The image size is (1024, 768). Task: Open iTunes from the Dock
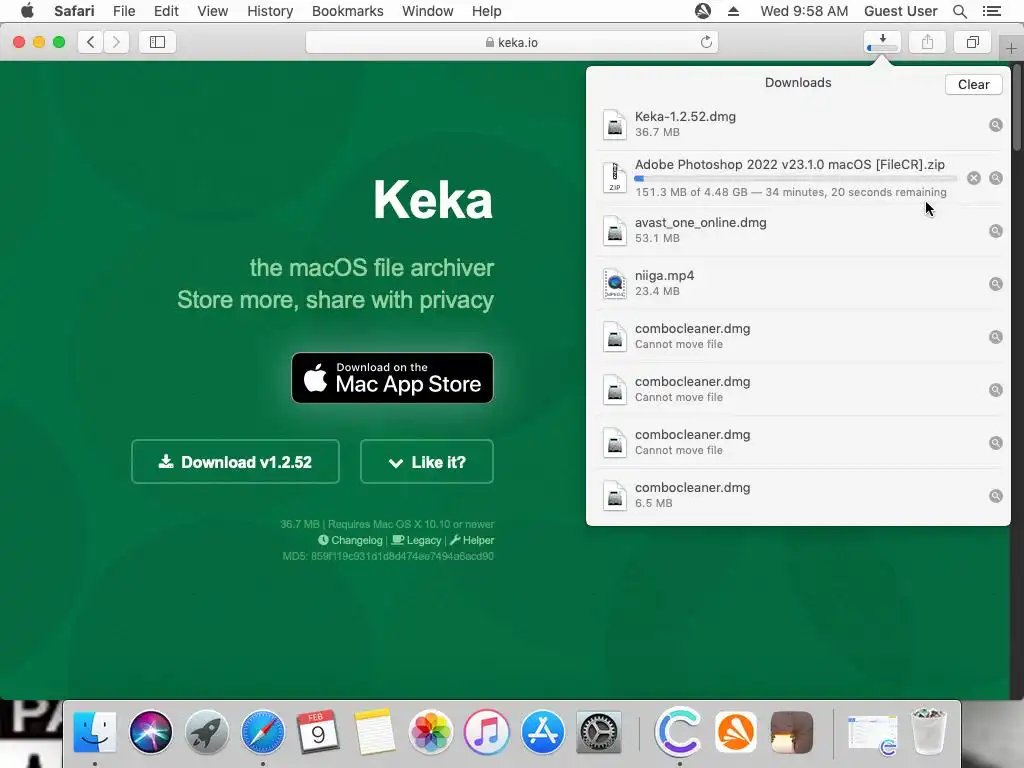click(486, 732)
